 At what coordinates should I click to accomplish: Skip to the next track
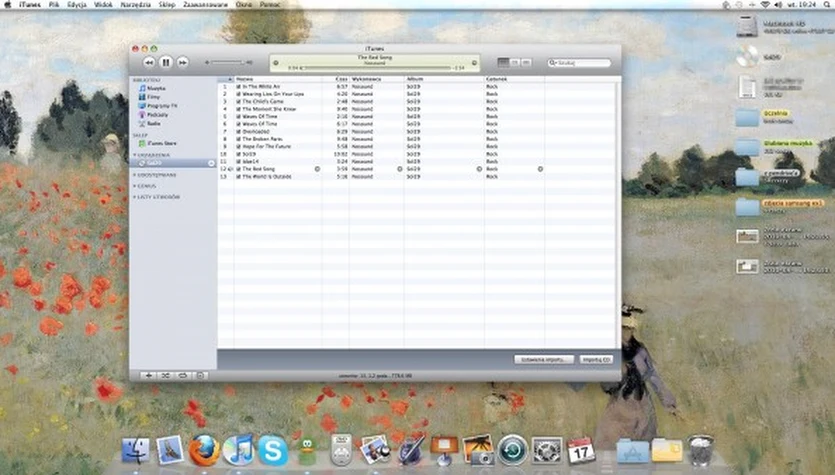(x=183, y=62)
